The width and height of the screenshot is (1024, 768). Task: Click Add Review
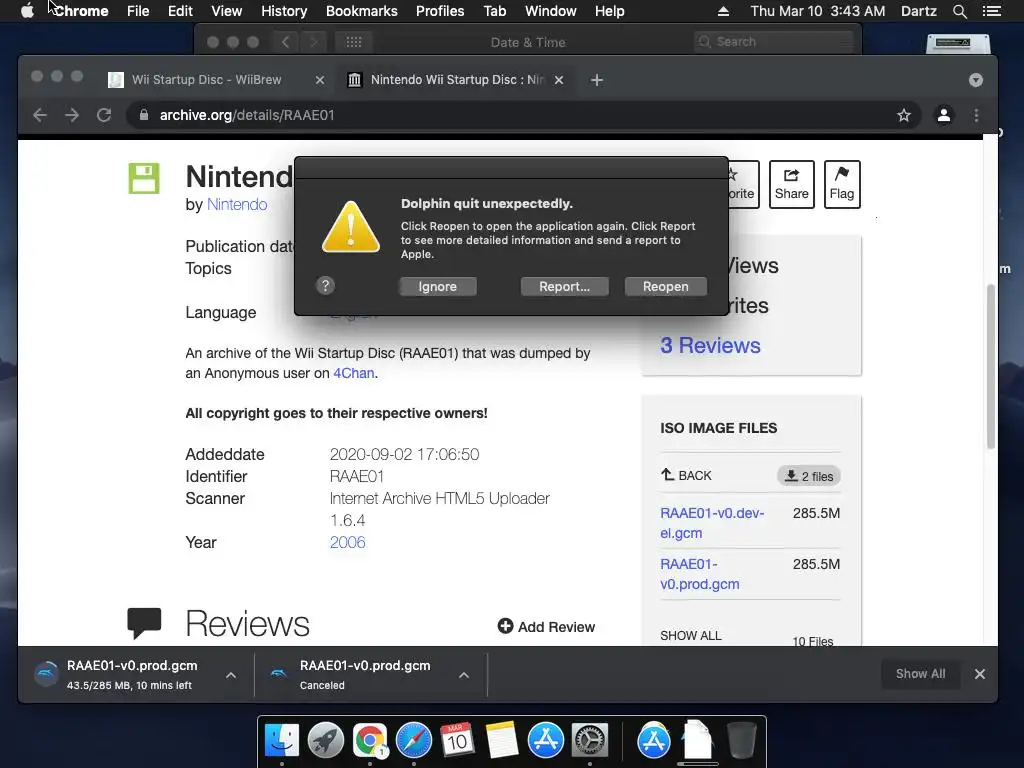pyautogui.click(x=547, y=626)
